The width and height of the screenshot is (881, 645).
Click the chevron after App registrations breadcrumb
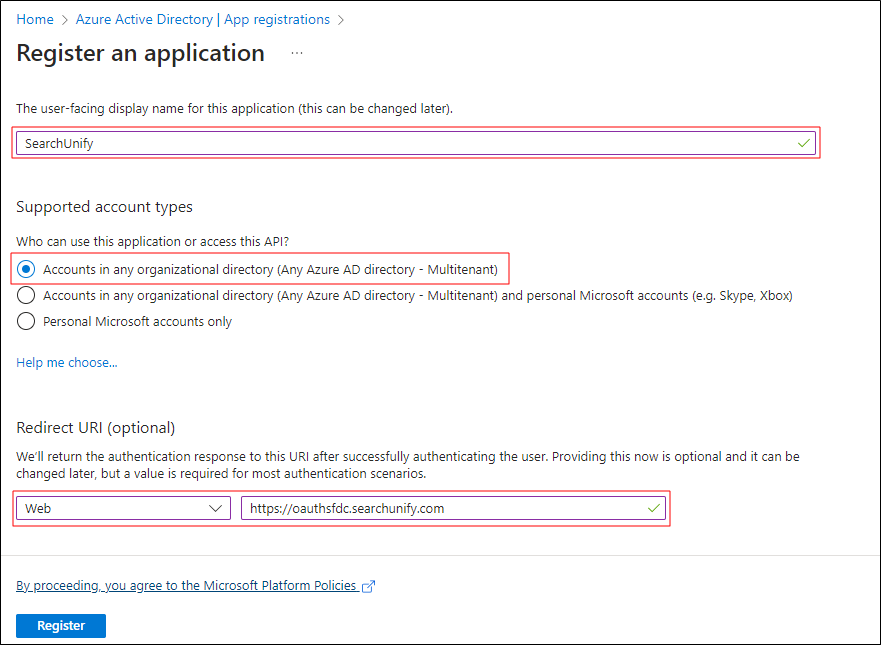(341, 20)
